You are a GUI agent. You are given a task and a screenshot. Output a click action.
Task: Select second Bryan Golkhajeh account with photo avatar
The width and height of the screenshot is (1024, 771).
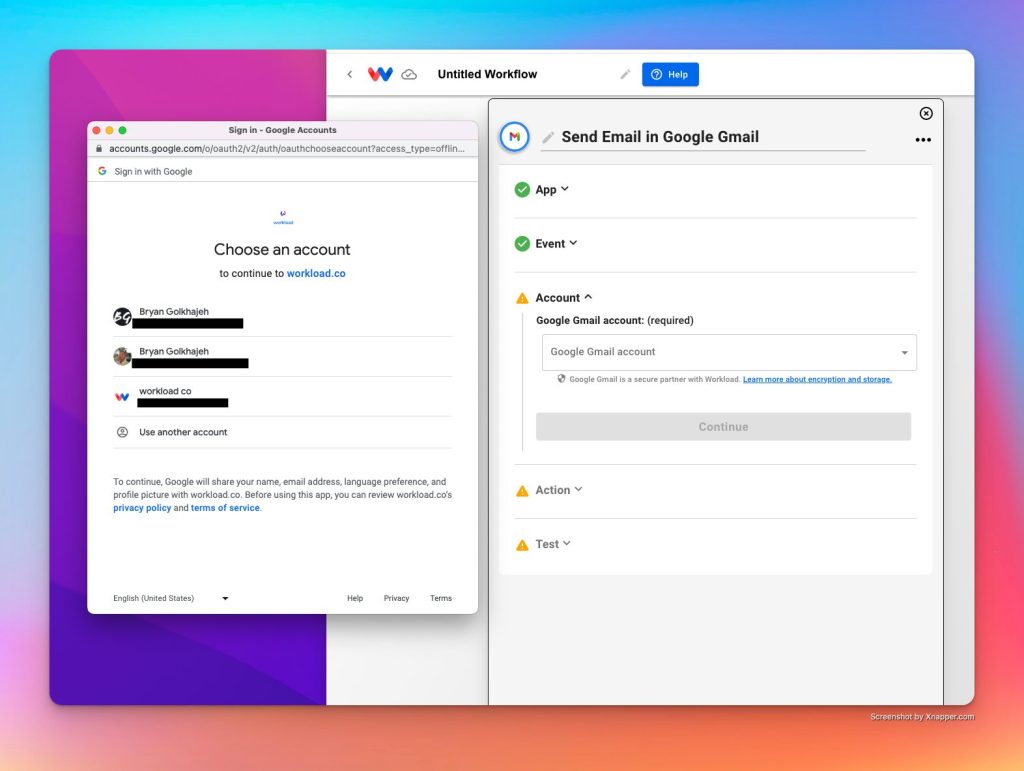pyautogui.click(x=283, y=357)
